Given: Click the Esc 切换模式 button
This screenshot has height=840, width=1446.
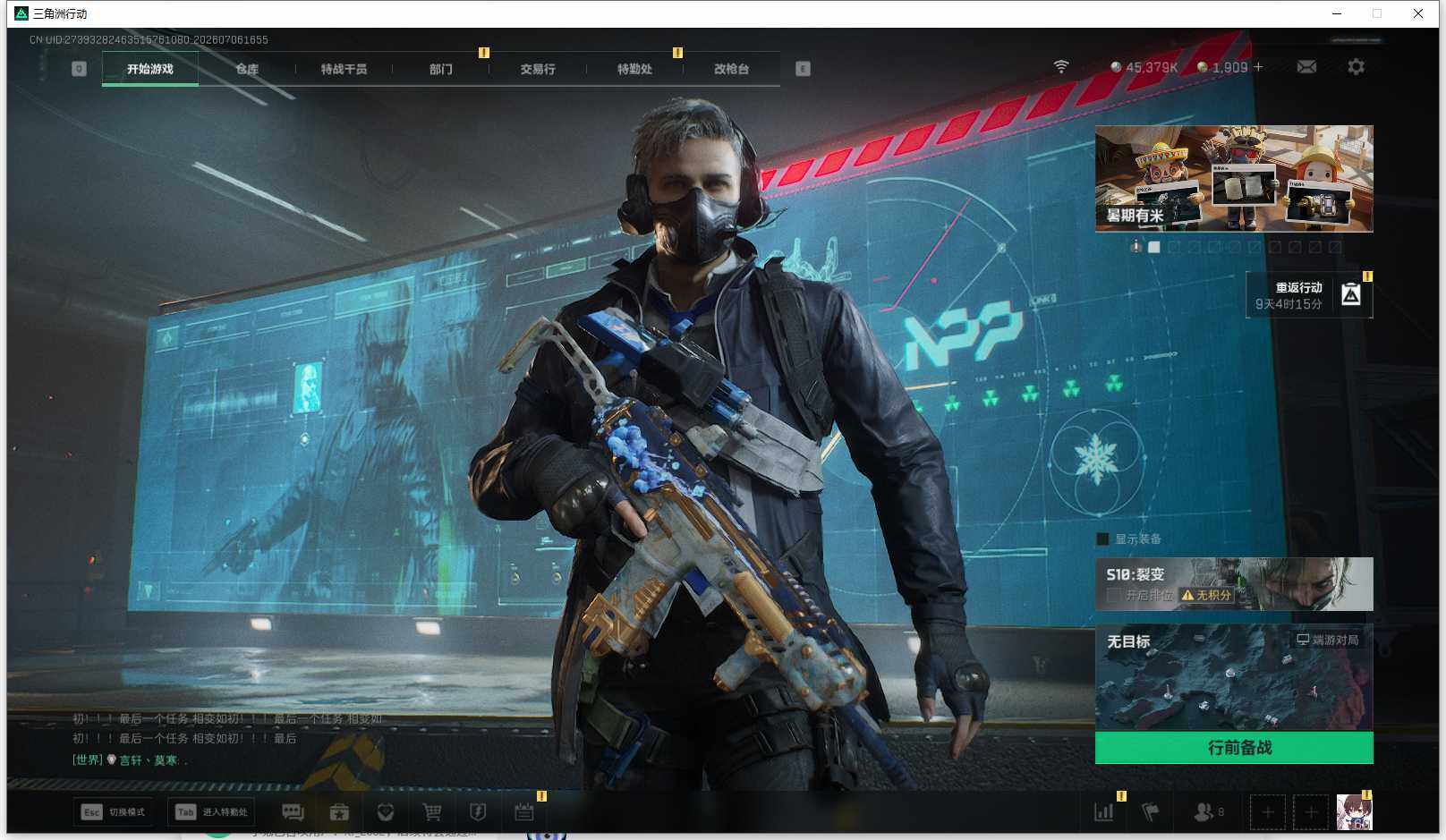Looking at the screenshot, I should (x=113, y=812).
